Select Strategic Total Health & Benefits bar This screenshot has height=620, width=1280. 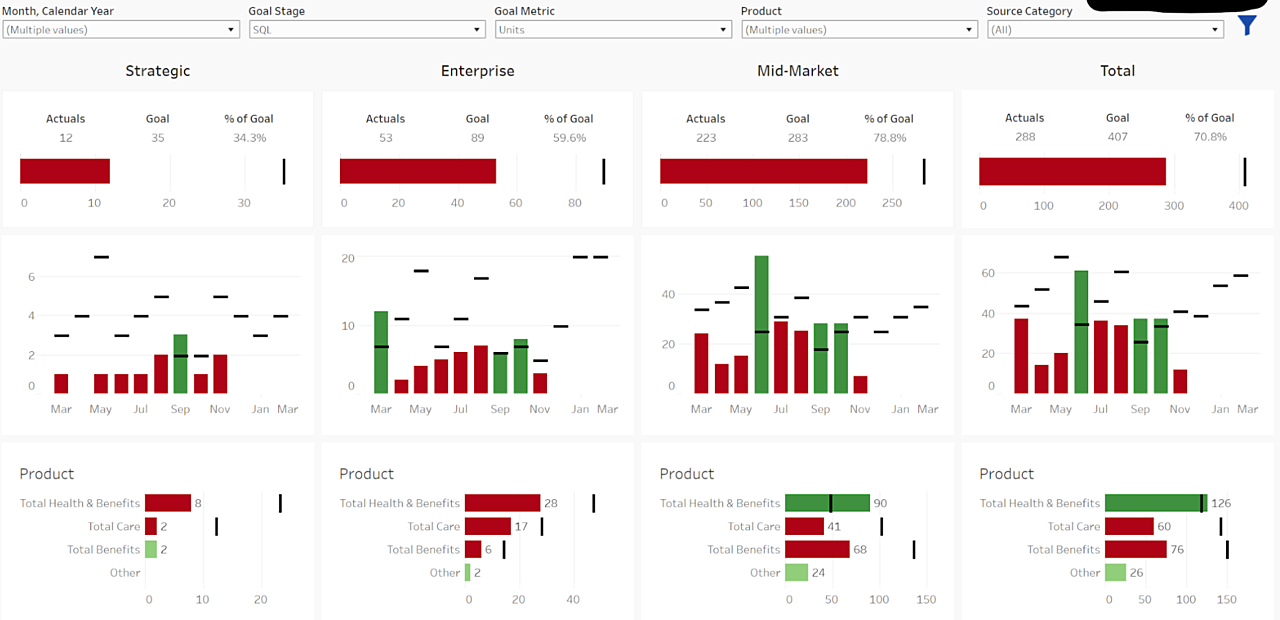point(168,503)
